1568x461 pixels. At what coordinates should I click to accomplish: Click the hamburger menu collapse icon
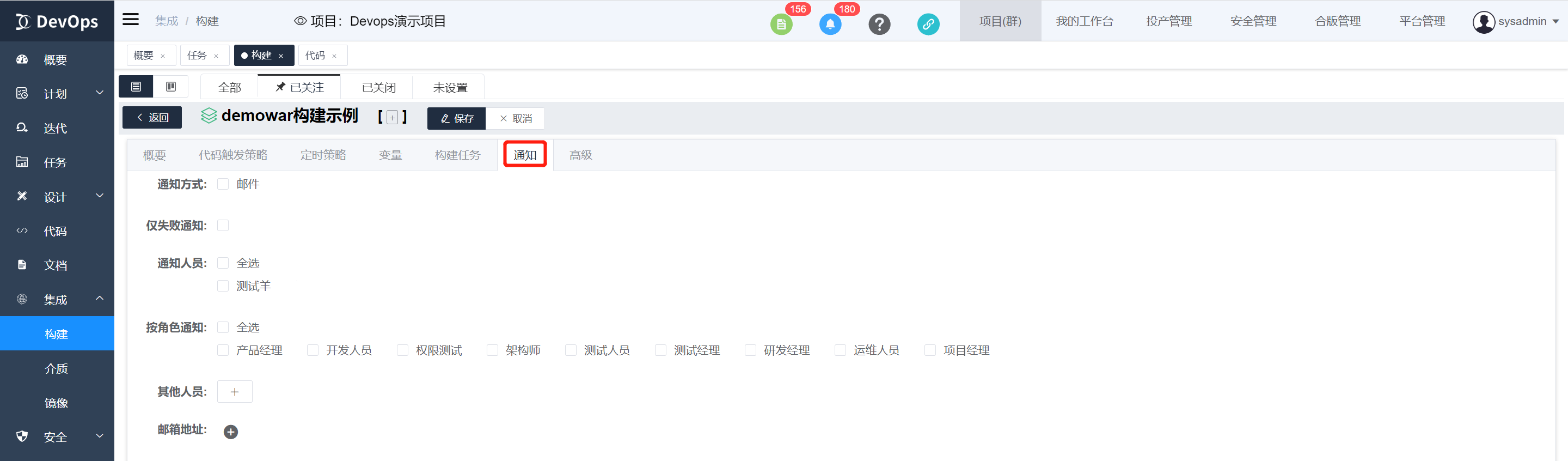click(130, 20)
